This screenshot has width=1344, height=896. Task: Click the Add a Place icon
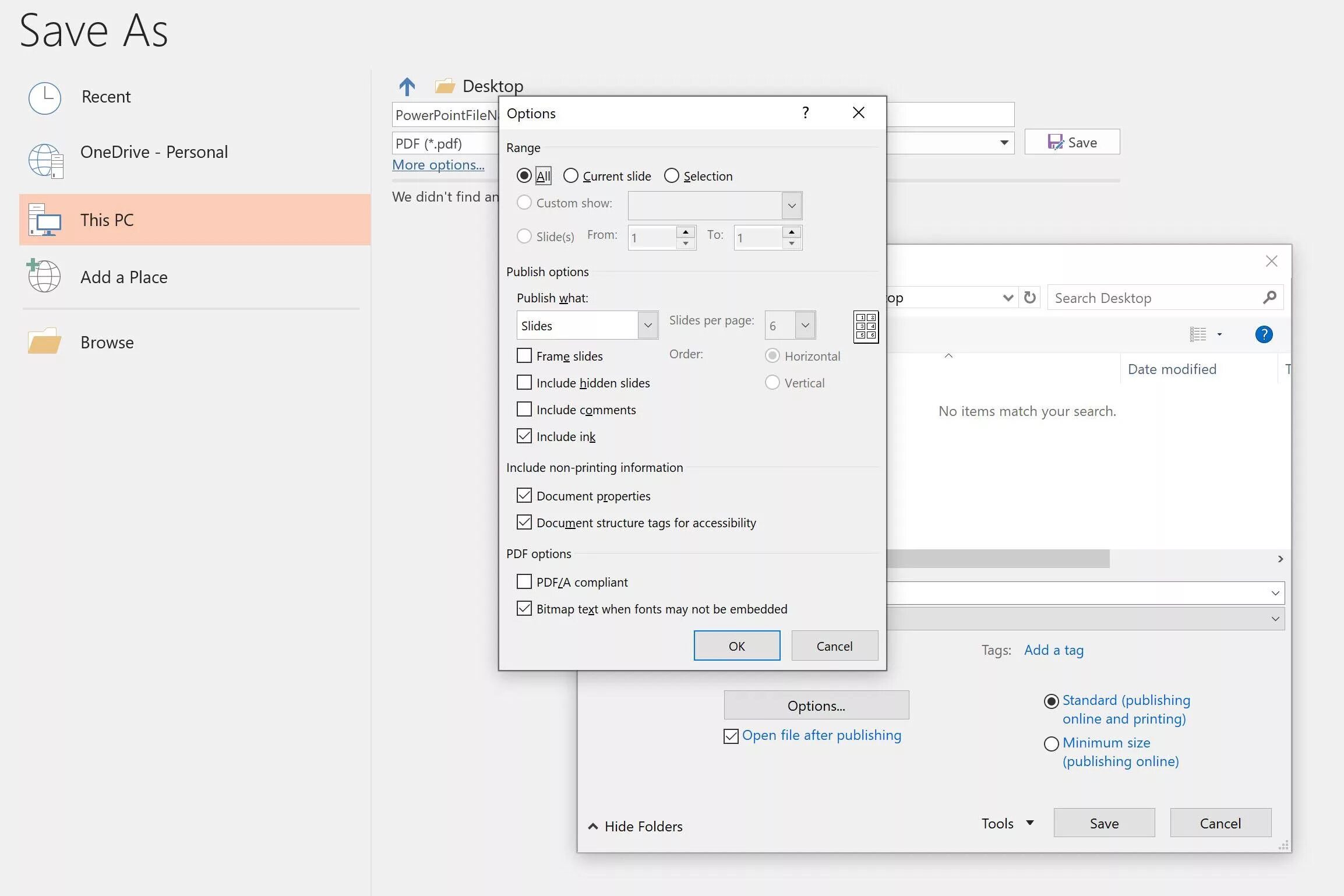click(44, 276)
